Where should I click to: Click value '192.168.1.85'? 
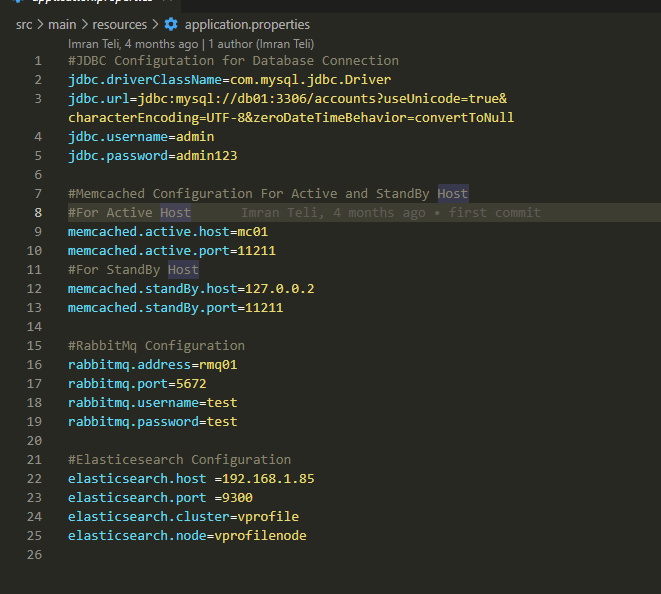[x=268, y=478]
